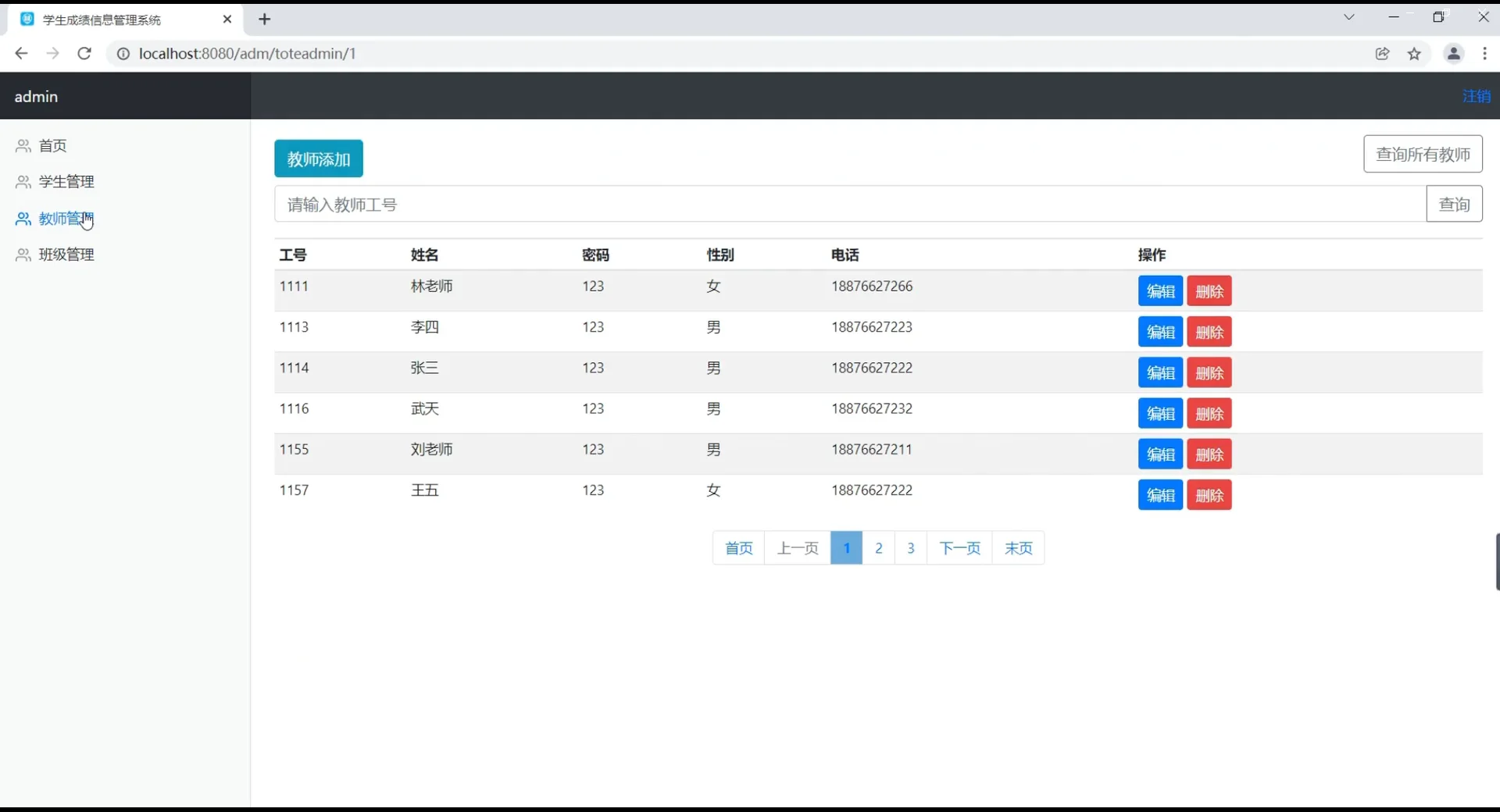Go to page 2 of teacher list

pyautogui.click(x=879, y=547)
